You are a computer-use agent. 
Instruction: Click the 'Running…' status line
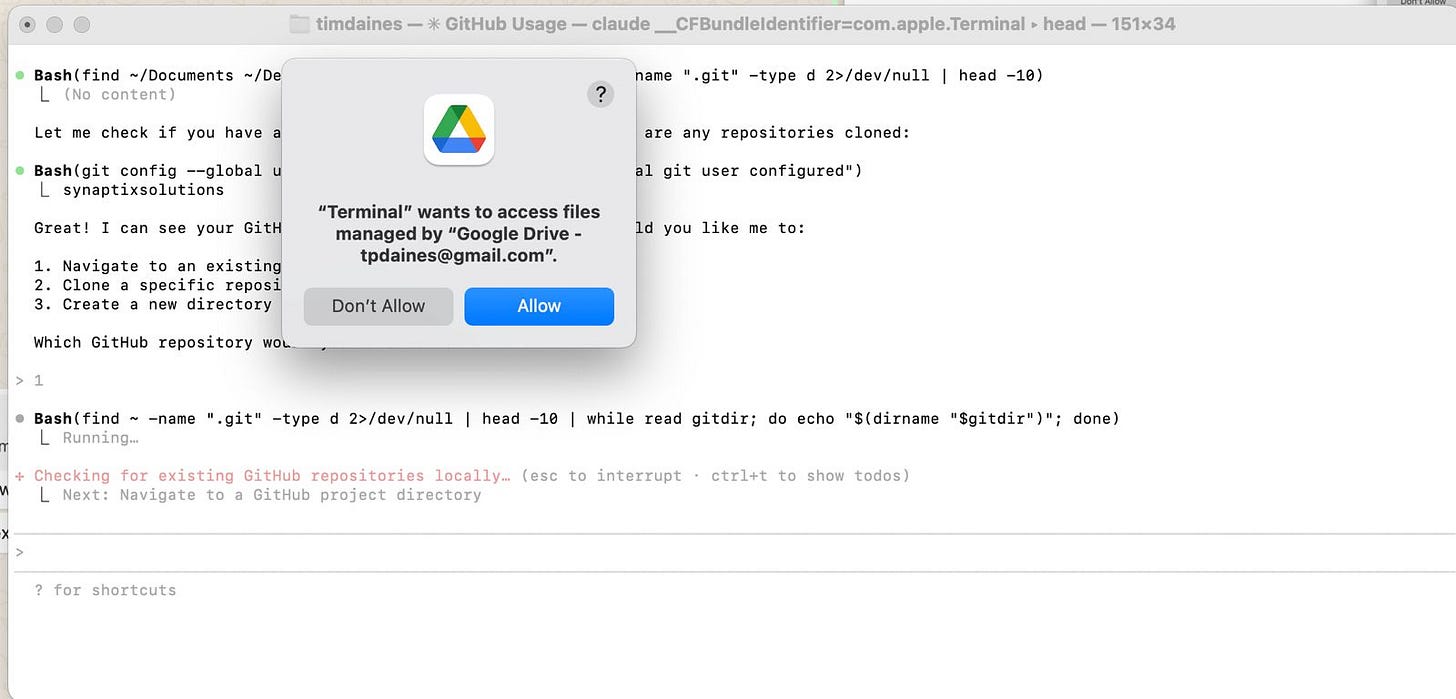click(100, 437)
